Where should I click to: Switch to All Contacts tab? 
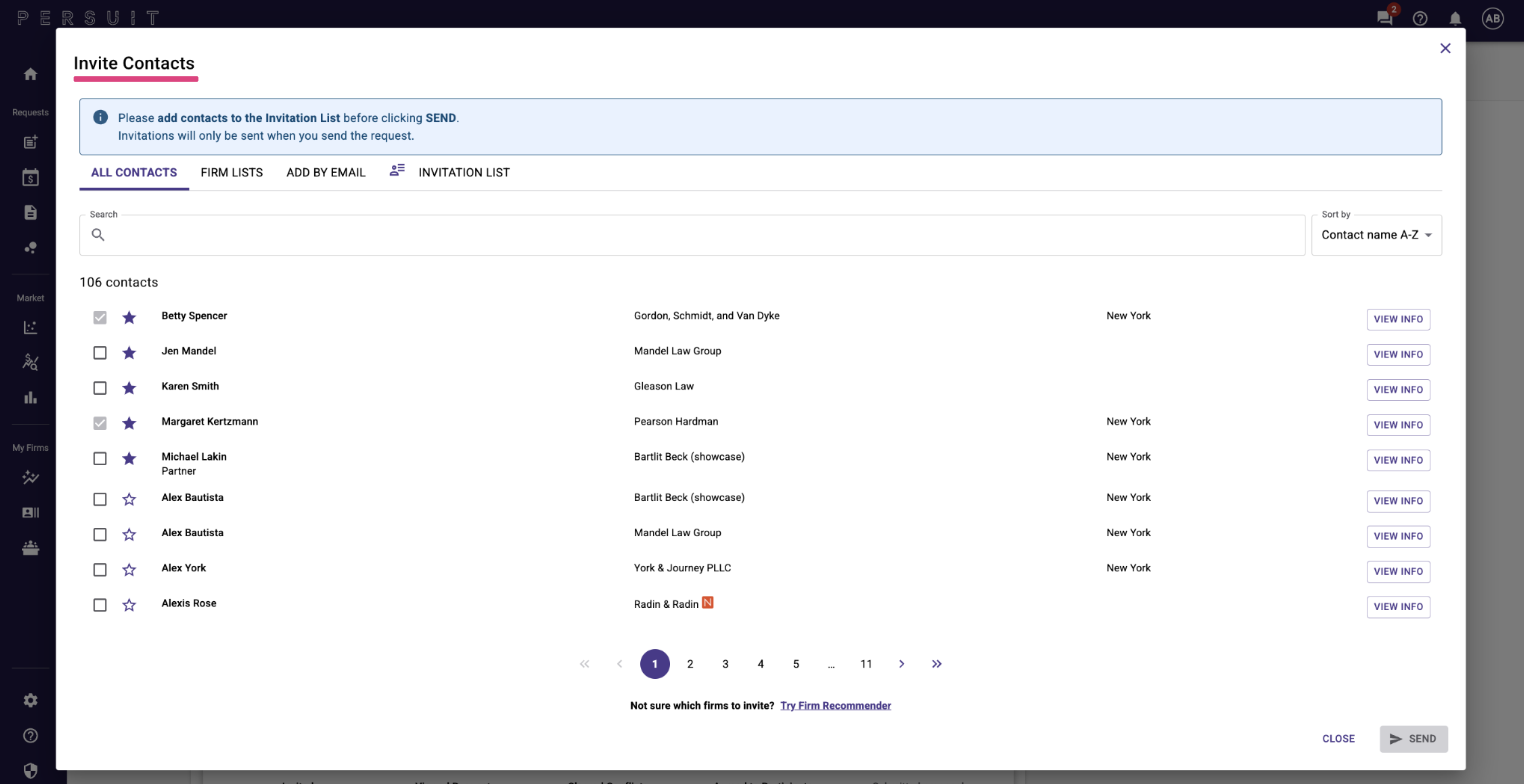point(134,172)
